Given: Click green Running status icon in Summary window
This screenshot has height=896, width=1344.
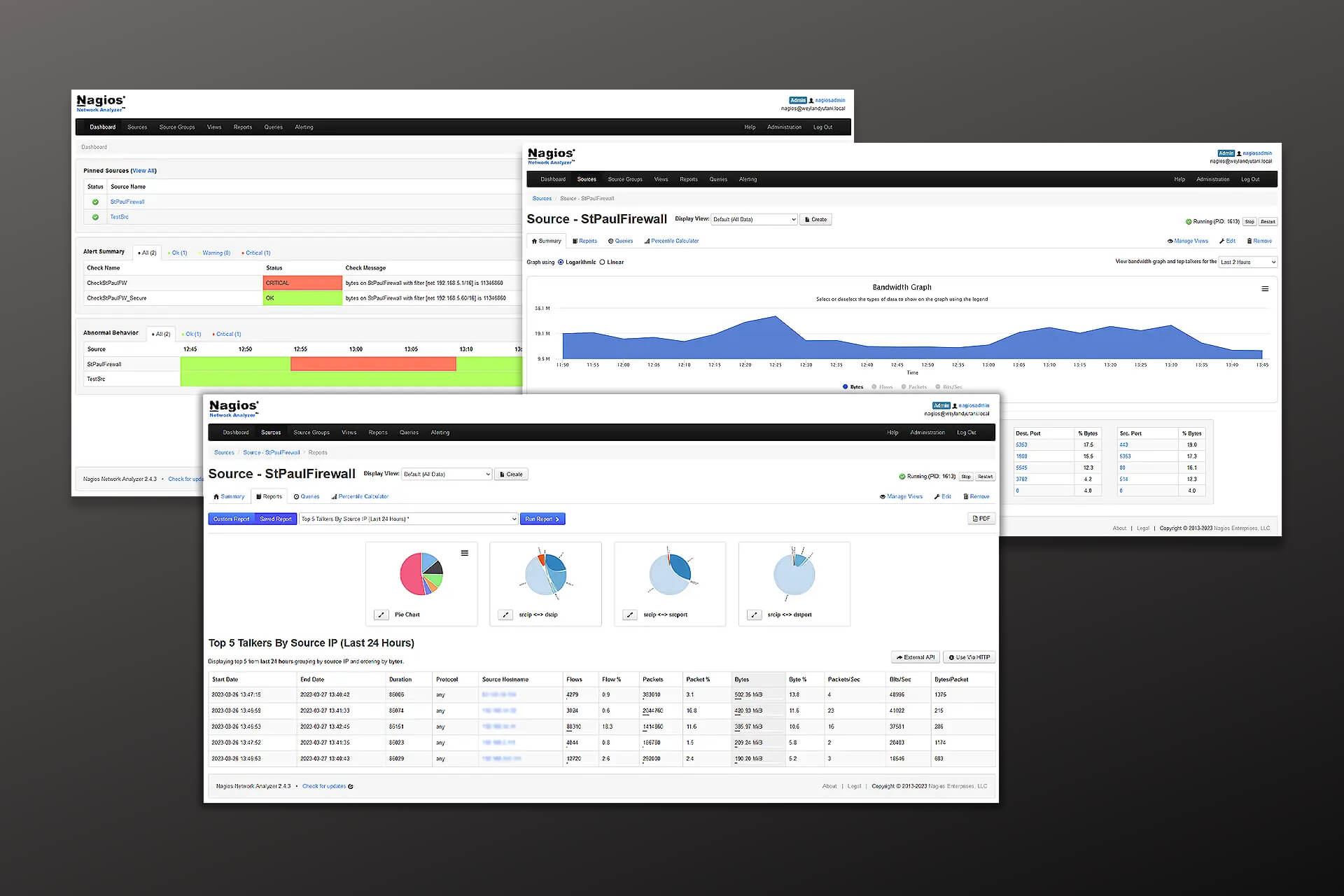Looking at the screenshot, I should click(x=1189, y=222).
